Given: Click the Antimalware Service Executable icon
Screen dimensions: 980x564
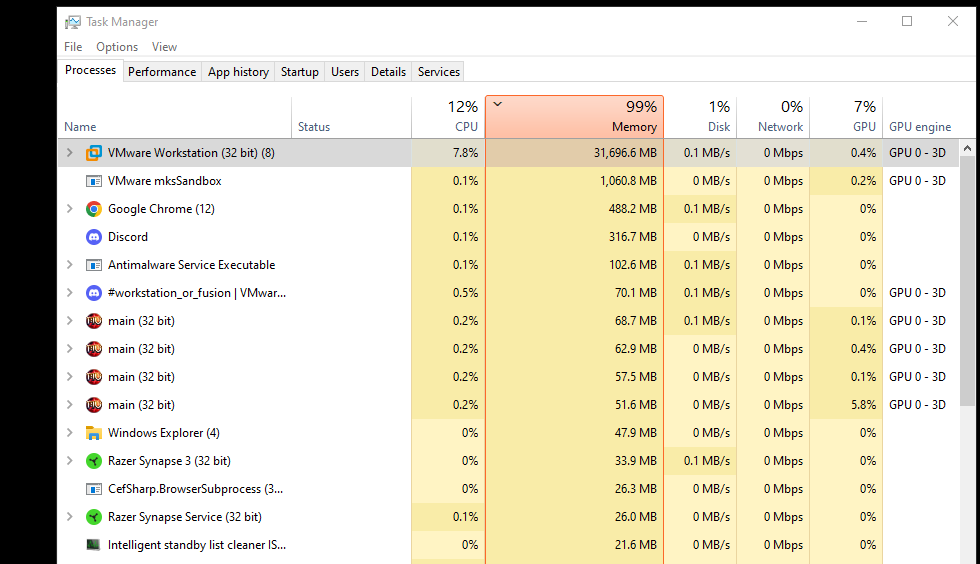Looking at the screenshot, I should [94, 265].
